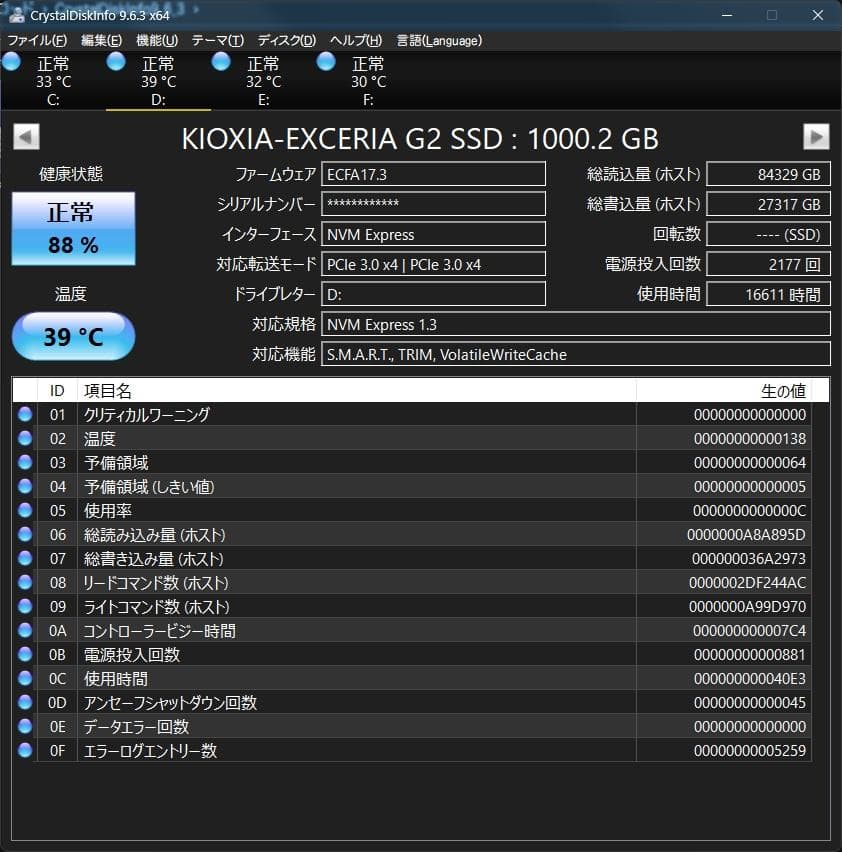Click status orb for drive D:
The height and width of the screenshot is (852, 842).
(116, 62)
